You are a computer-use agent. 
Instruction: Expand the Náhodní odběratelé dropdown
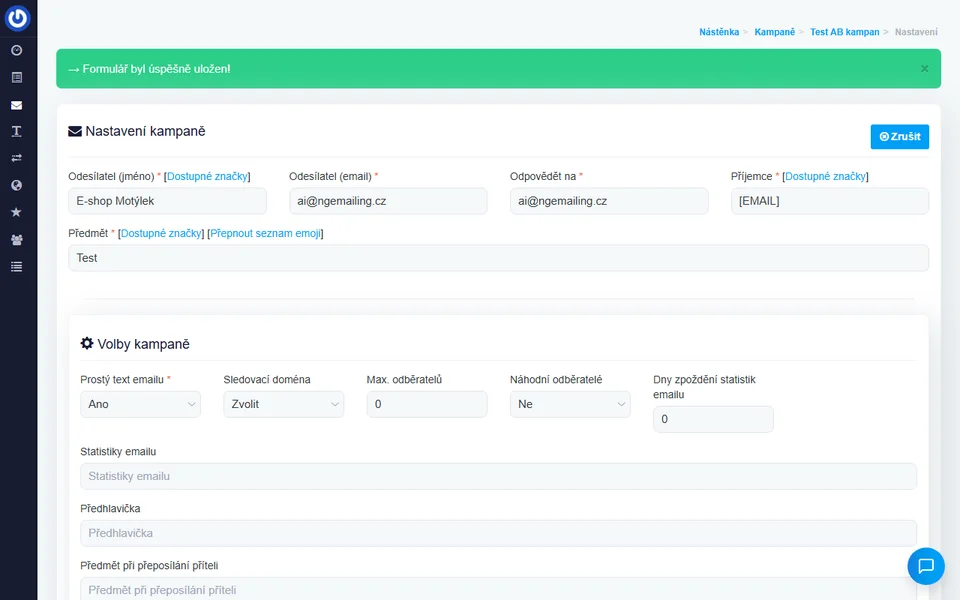point(570,404)
